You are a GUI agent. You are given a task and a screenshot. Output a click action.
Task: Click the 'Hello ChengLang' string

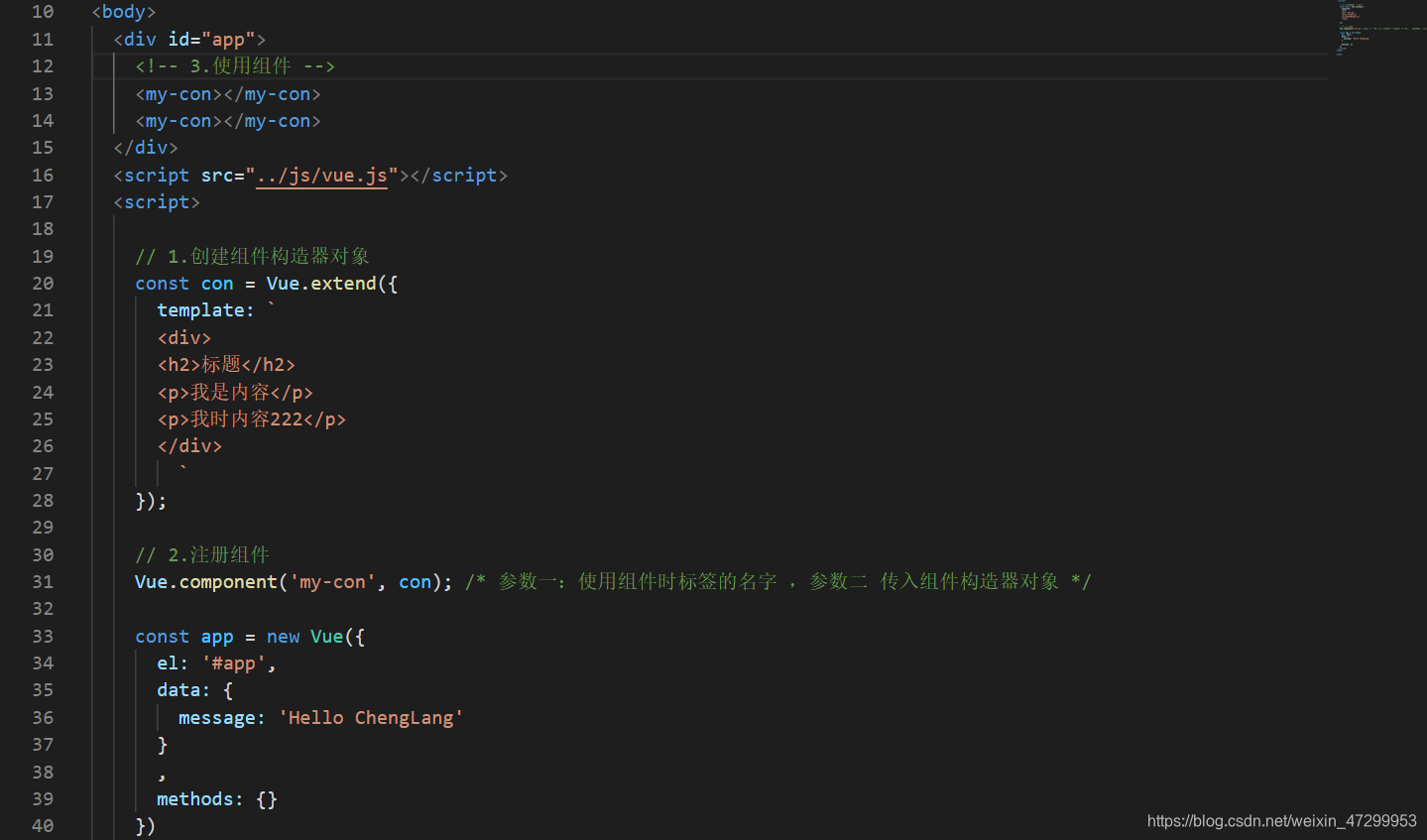pos(371,718)
